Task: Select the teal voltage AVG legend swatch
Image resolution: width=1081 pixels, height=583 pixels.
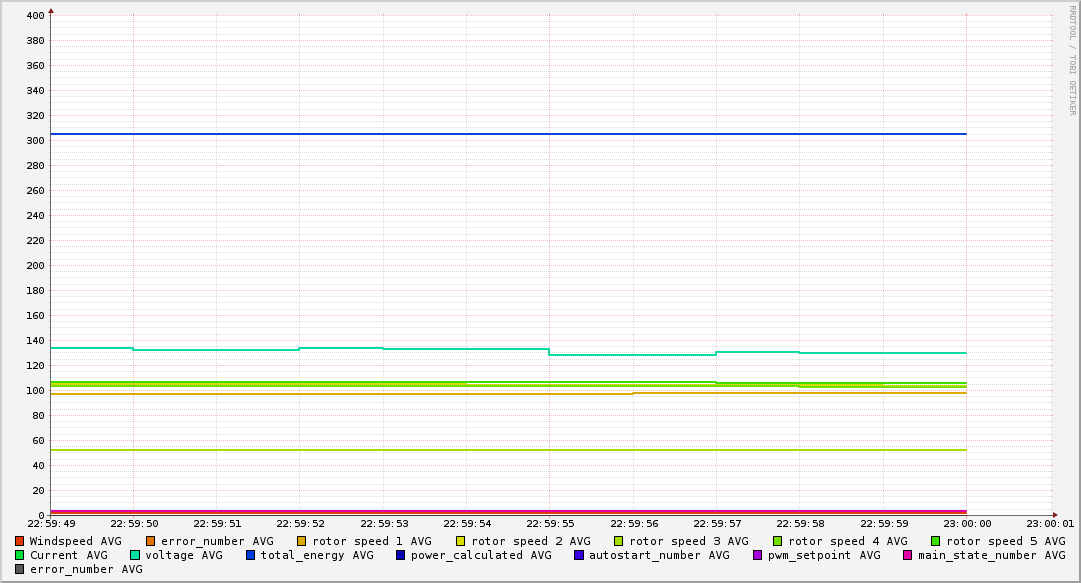Action: (135, 555)
